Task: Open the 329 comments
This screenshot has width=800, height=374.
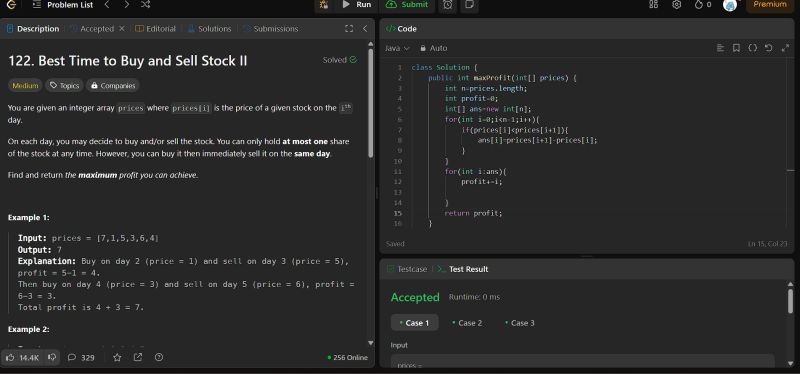Action: (x=82, y=358)
